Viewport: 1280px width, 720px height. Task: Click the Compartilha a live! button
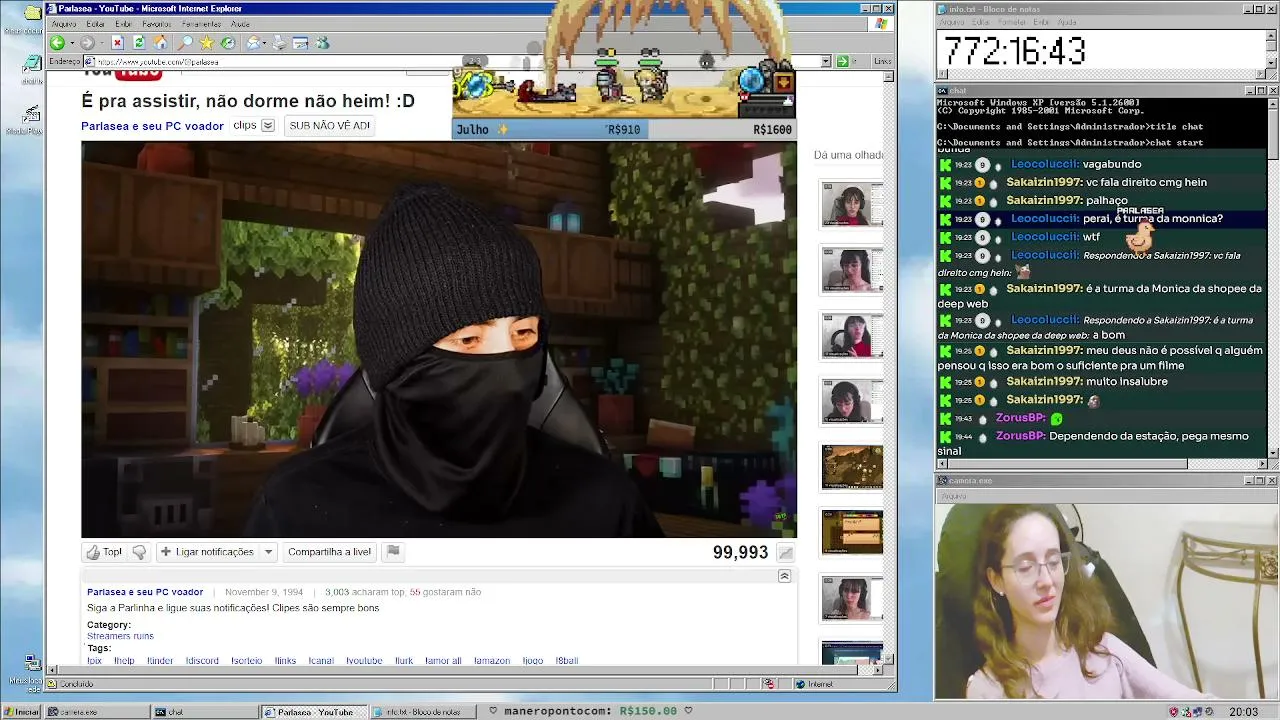(x=329, y=552)
